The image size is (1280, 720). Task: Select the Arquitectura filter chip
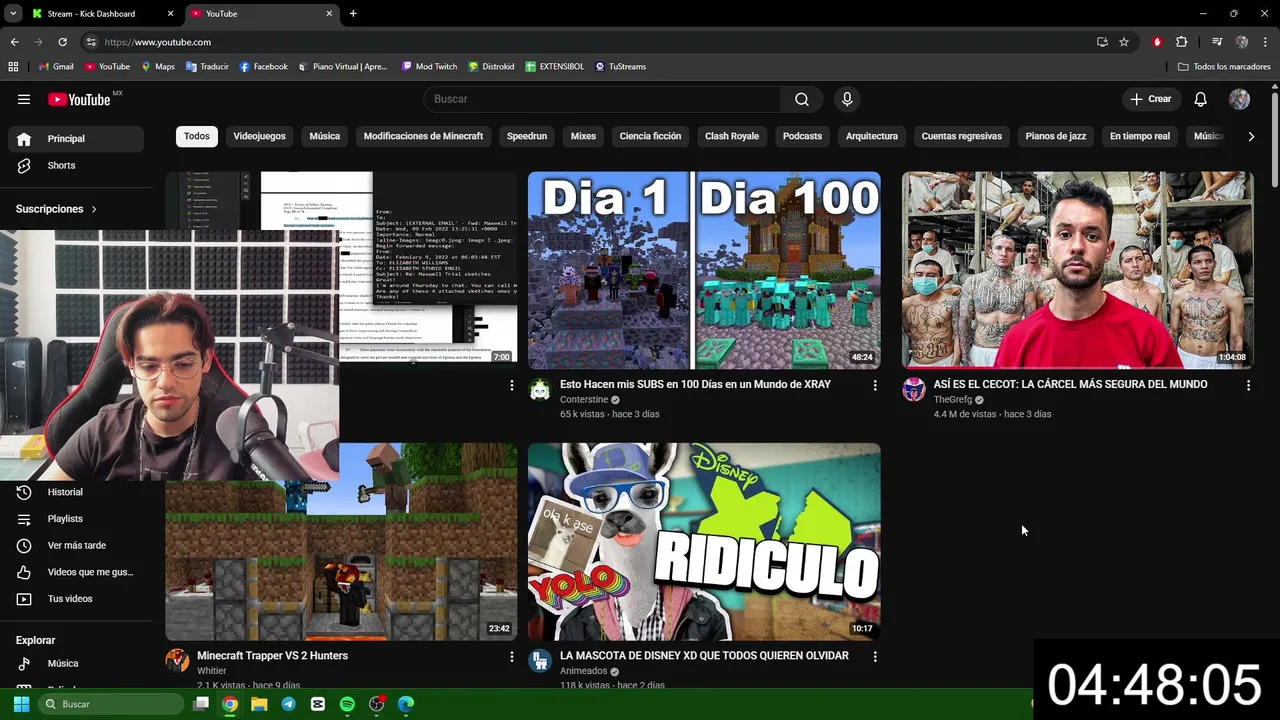(872, 136)
